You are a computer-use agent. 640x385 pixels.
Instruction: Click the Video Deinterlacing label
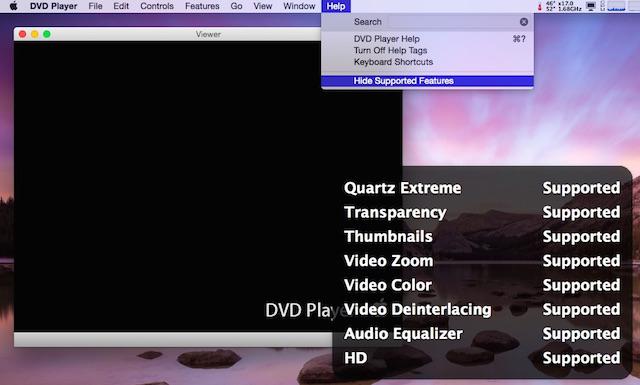[418, 309]
